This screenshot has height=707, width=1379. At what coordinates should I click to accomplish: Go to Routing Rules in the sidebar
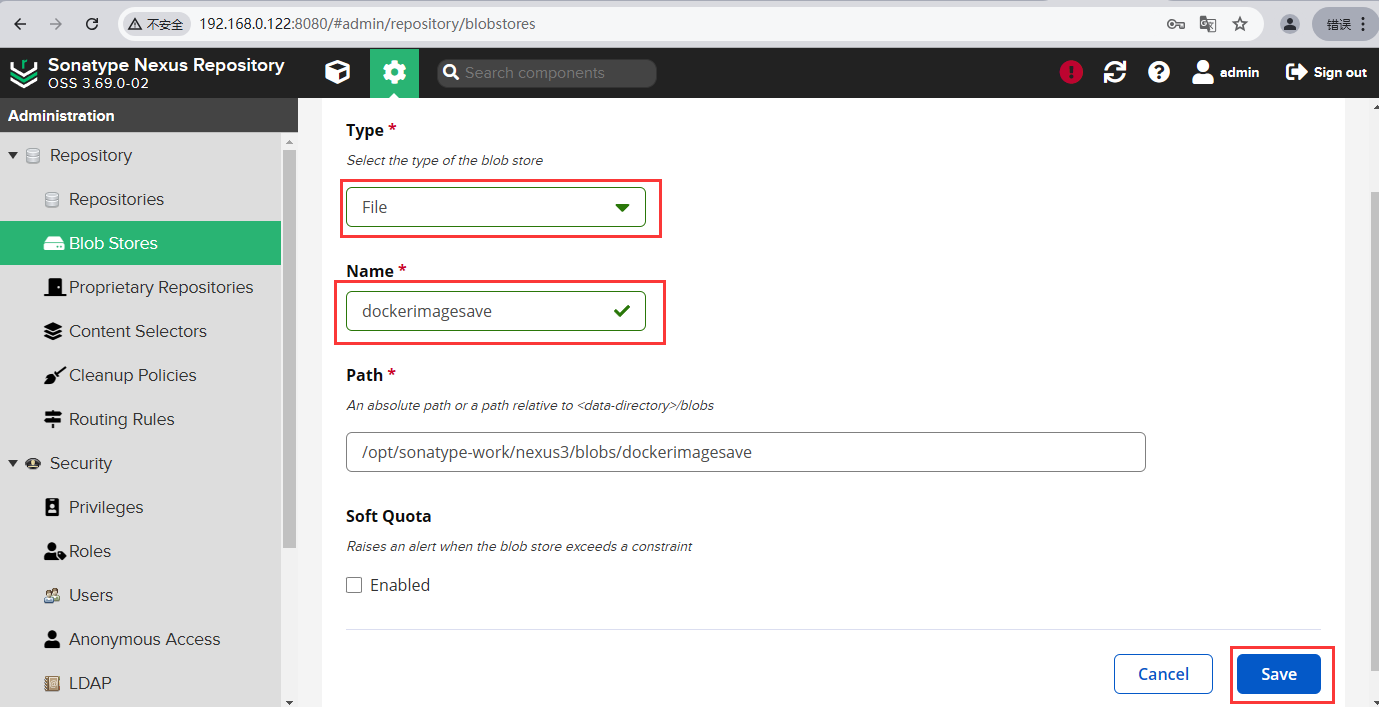click(x=121, y=419)
